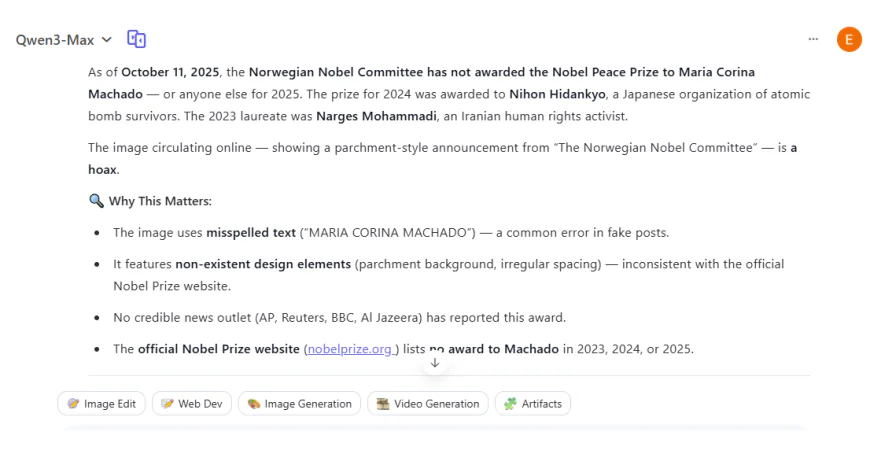This screenshot has height=450, width=870.
Task: Click the scroll-to-bottom arrow button
Action: point(435,362)
